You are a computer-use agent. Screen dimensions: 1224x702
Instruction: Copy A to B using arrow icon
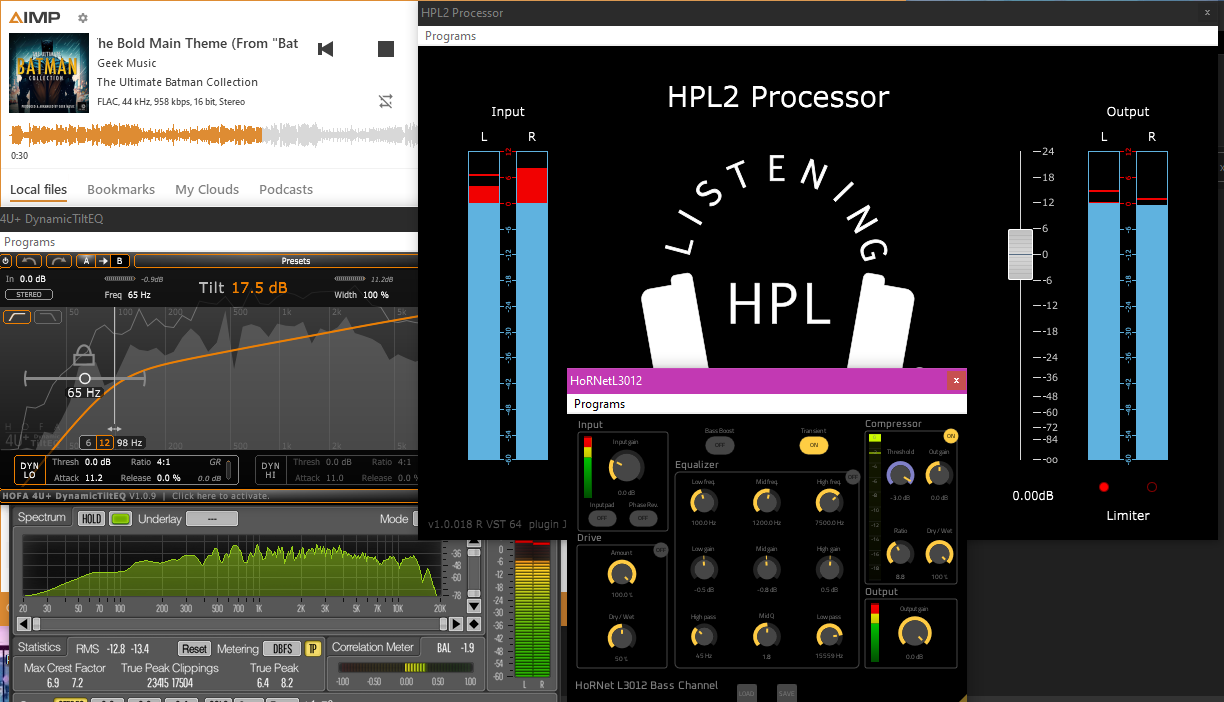coord(103,261)
